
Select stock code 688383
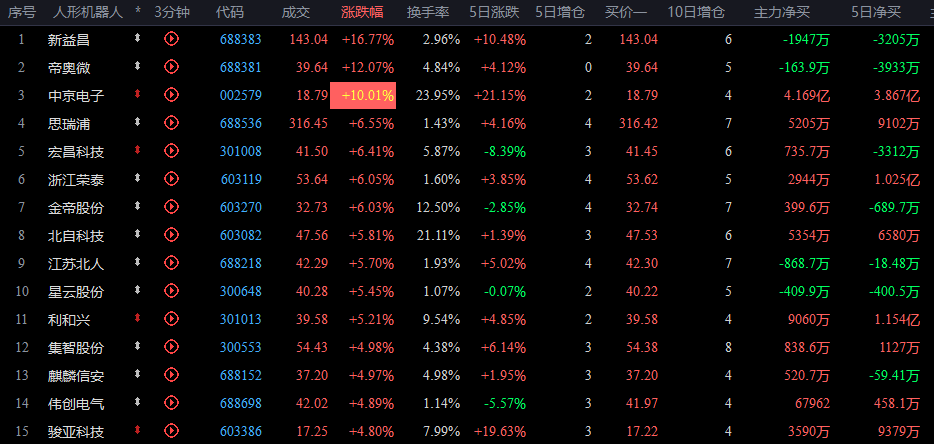pos(241,39)
